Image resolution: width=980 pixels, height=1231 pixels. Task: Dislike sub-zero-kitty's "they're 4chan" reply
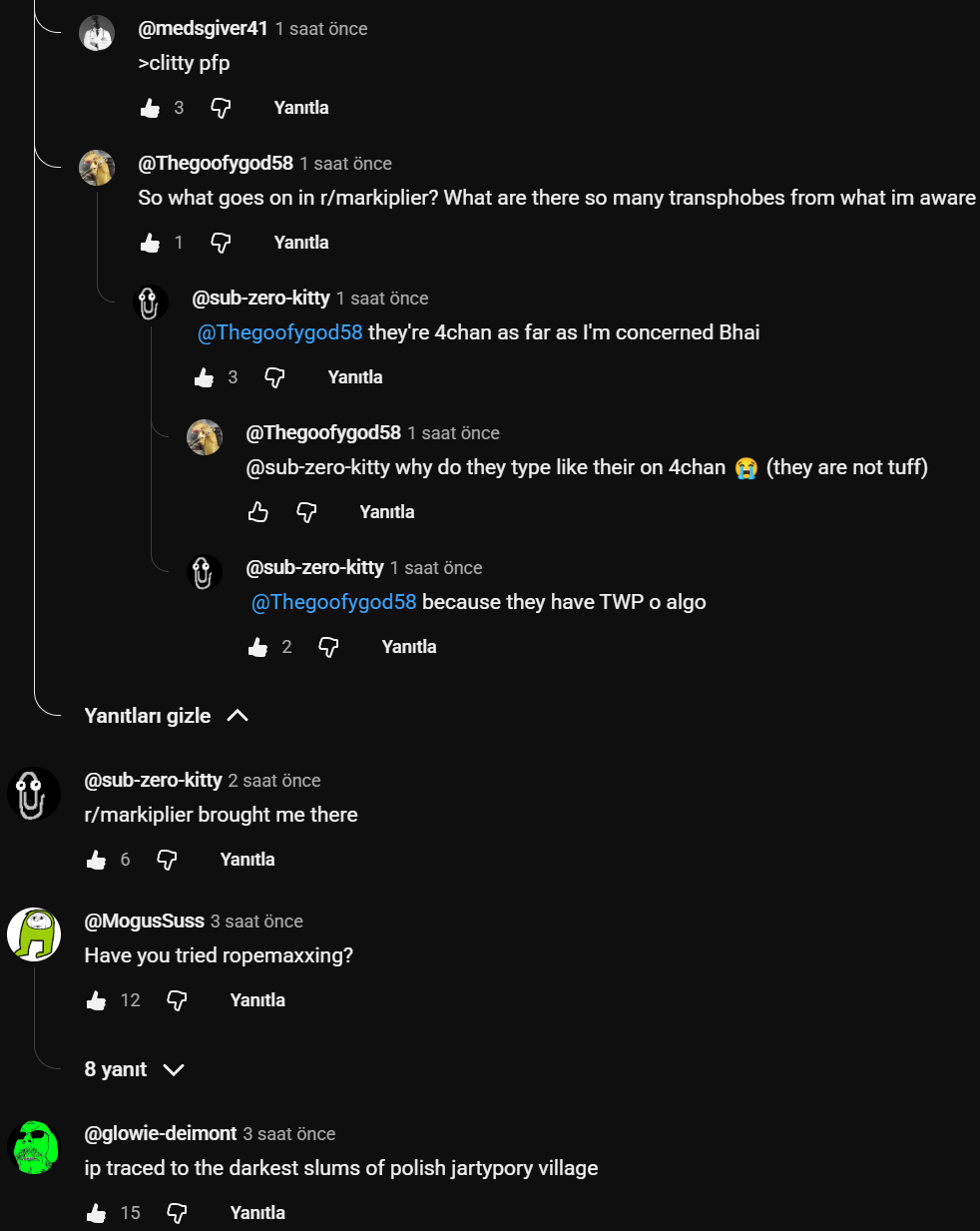(274, 377)
